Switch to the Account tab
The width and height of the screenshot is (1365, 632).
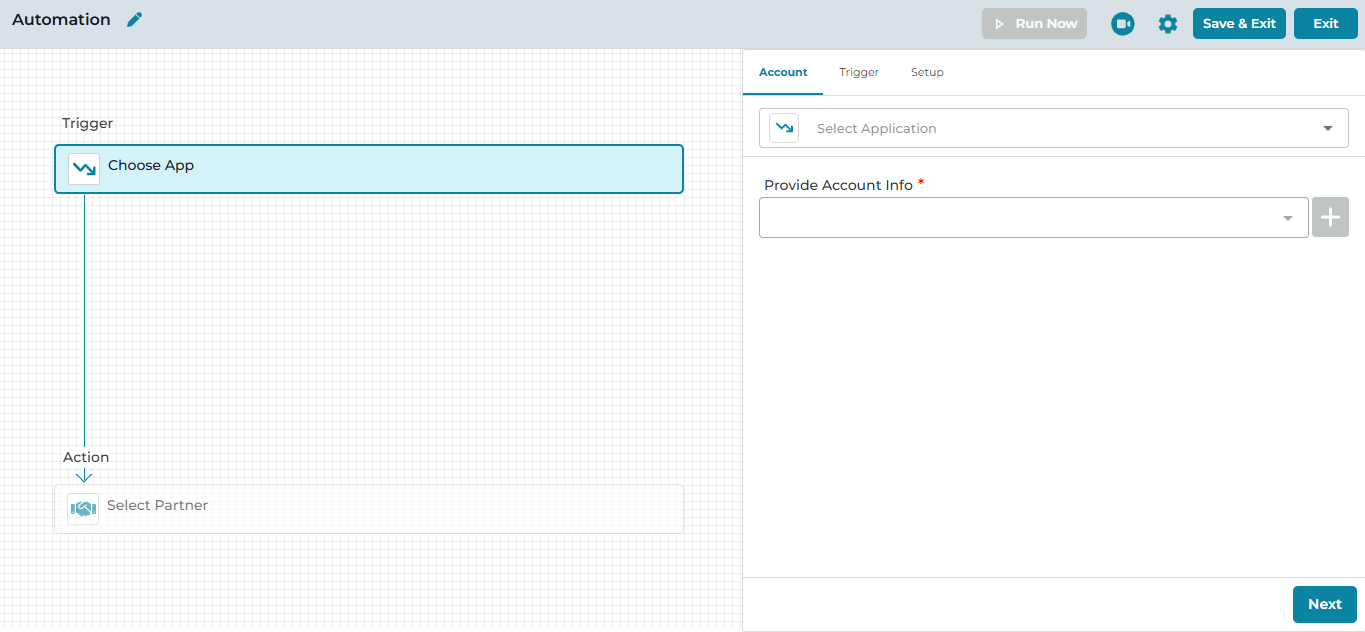coord(783,72)
